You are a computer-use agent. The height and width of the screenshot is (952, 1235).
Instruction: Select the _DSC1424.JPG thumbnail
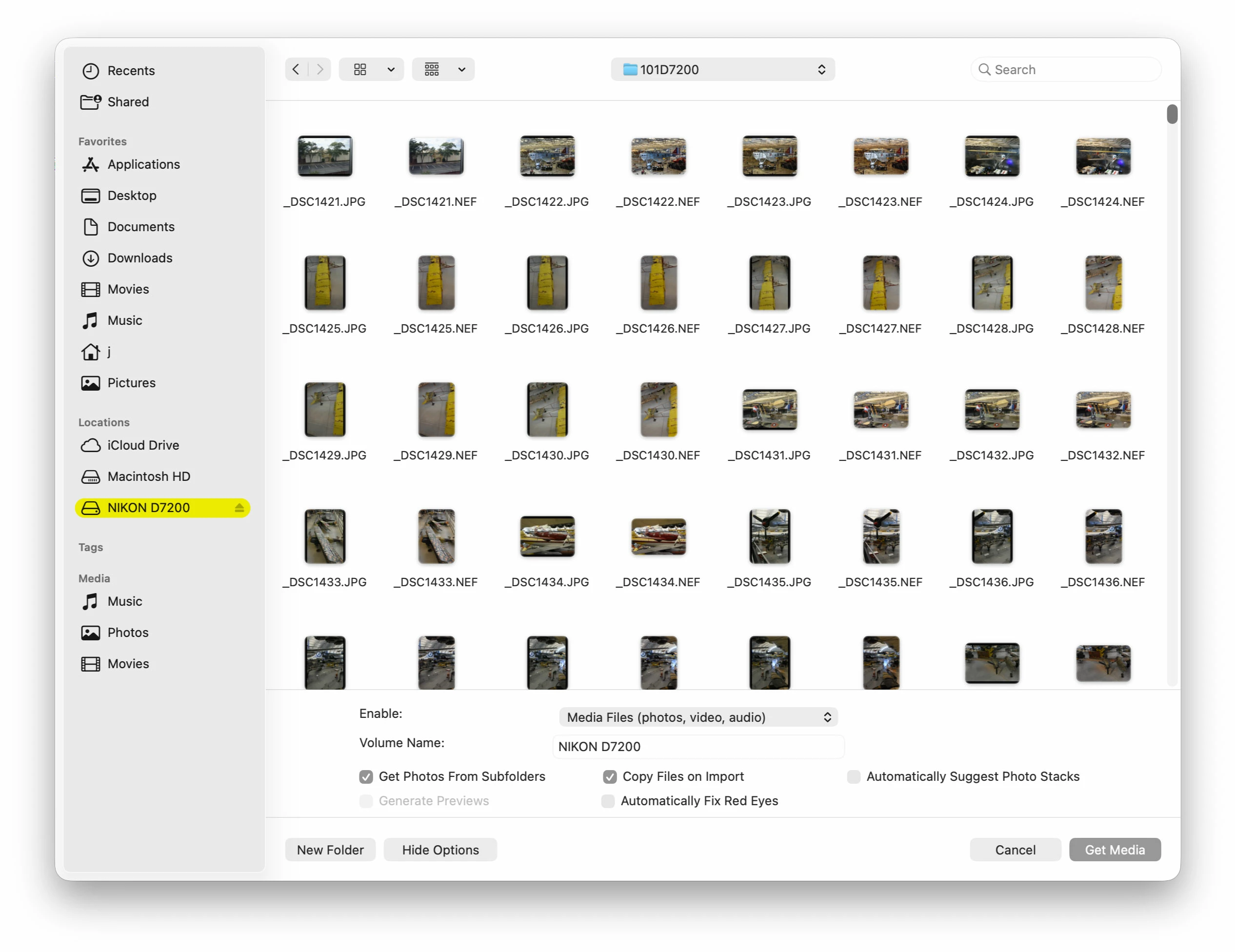click(993, 156)
